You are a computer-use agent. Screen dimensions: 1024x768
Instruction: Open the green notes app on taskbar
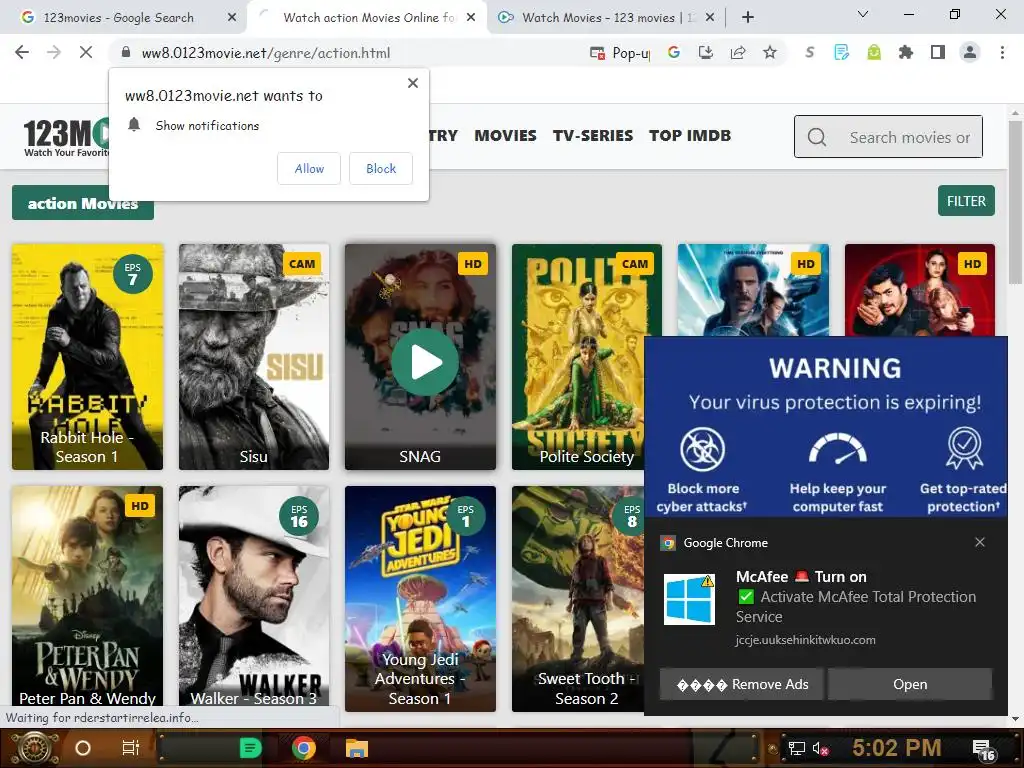[x=250, y=748]
